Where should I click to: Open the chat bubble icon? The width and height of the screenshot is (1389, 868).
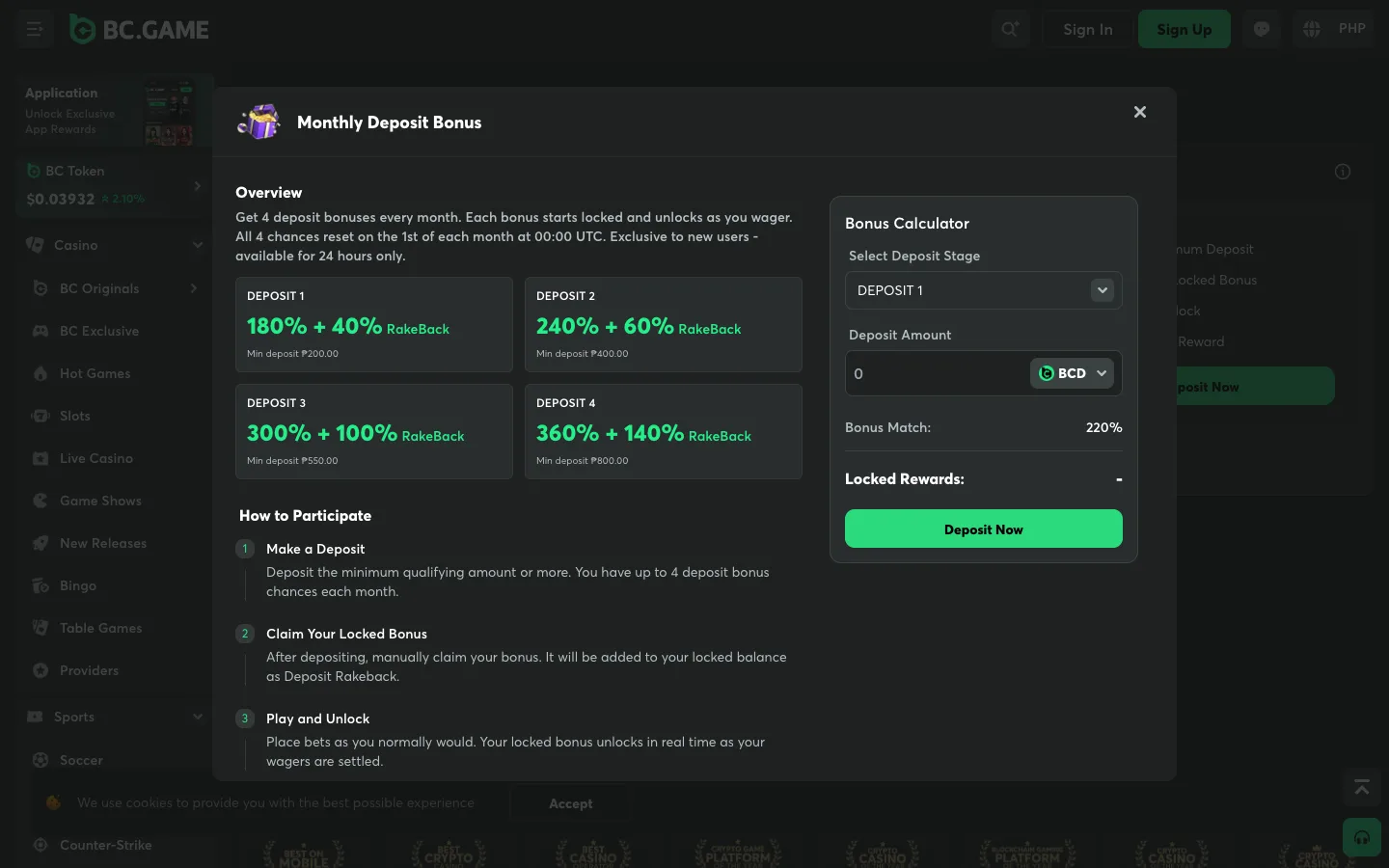[1262, 29]
